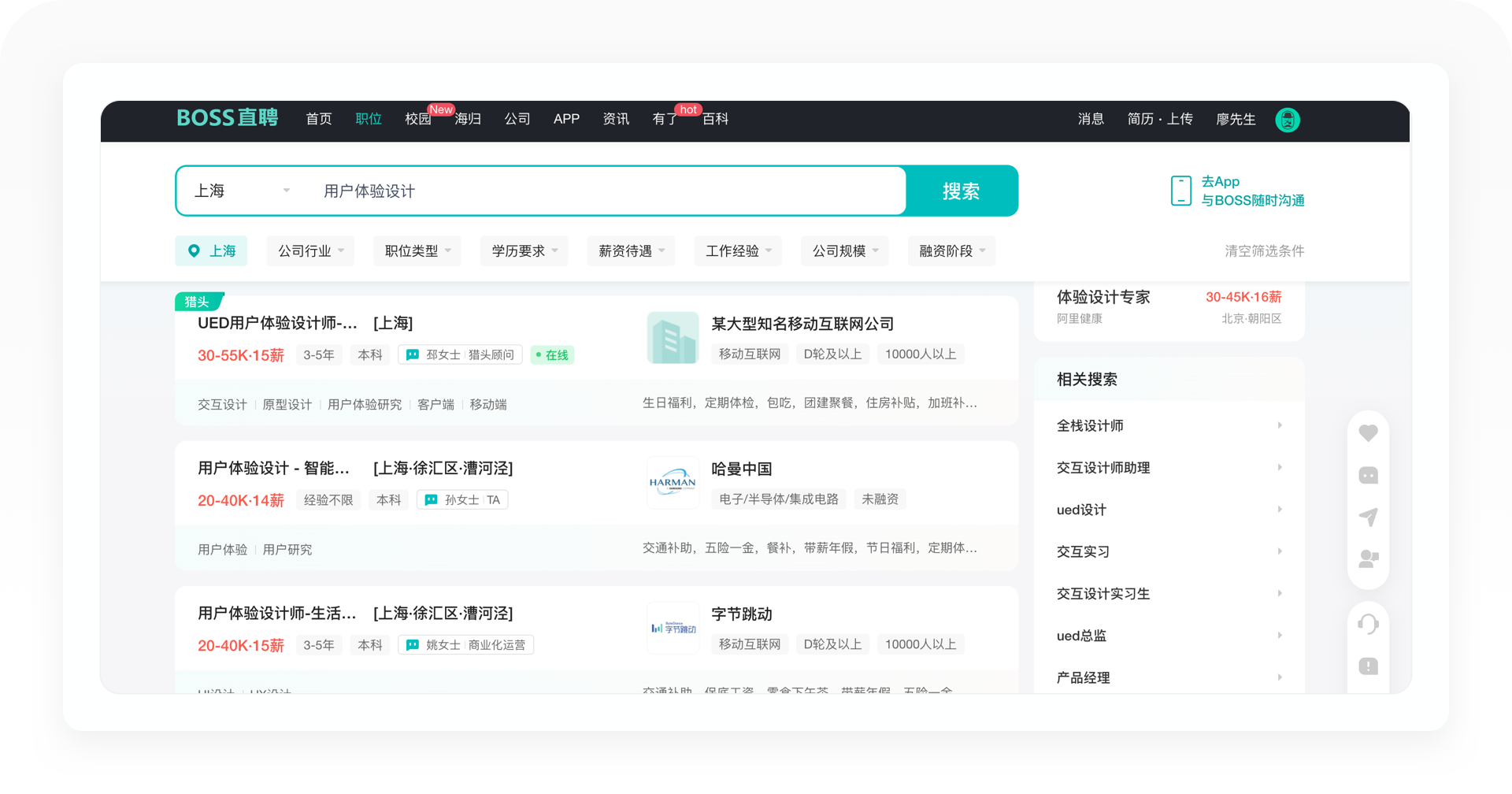Click the chat face icon in the right sidebar
The height and width of the screenshot is (794, 1512).
[1369, 475]
